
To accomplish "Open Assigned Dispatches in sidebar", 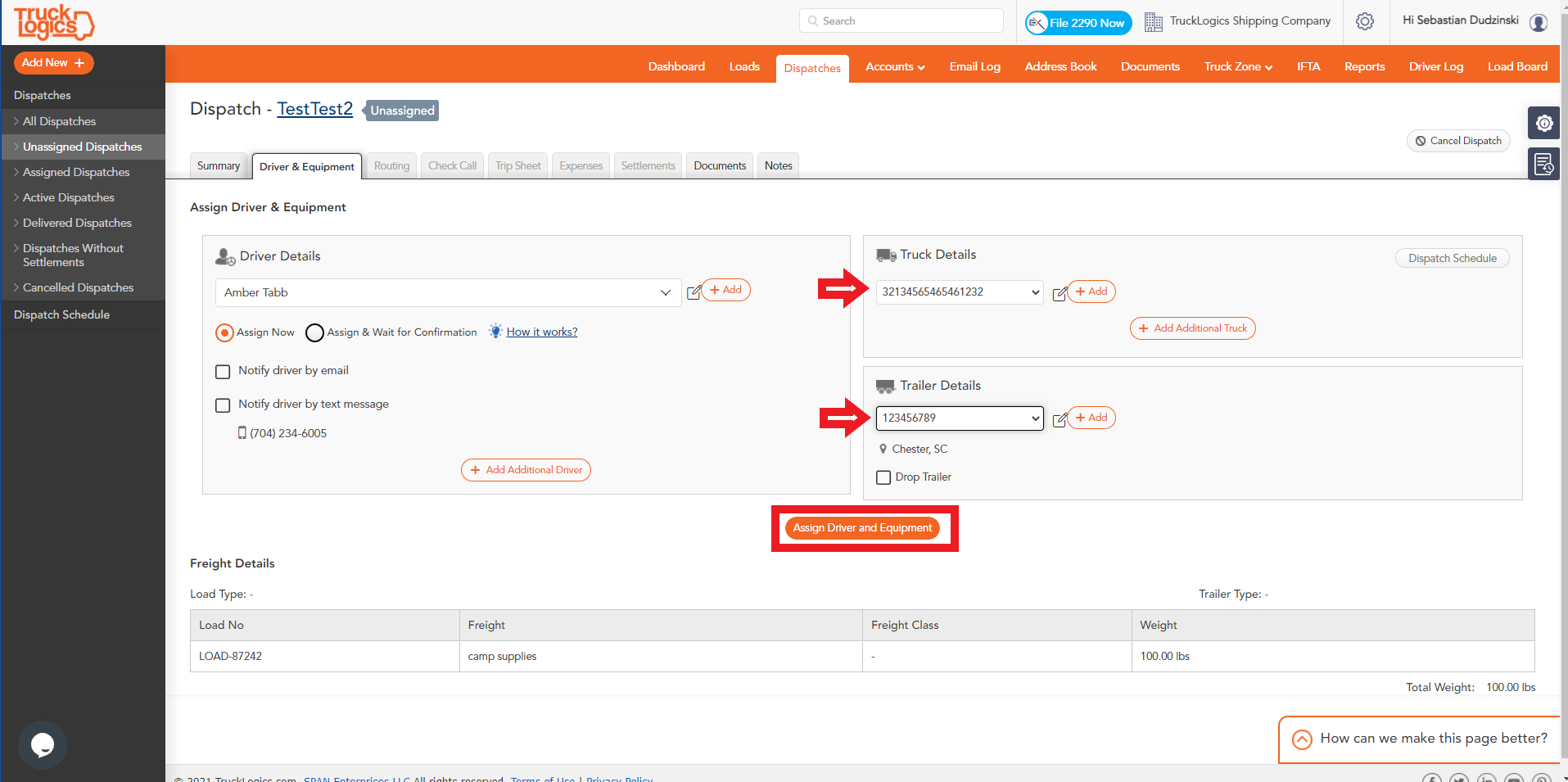I will [x=76, y=172].
